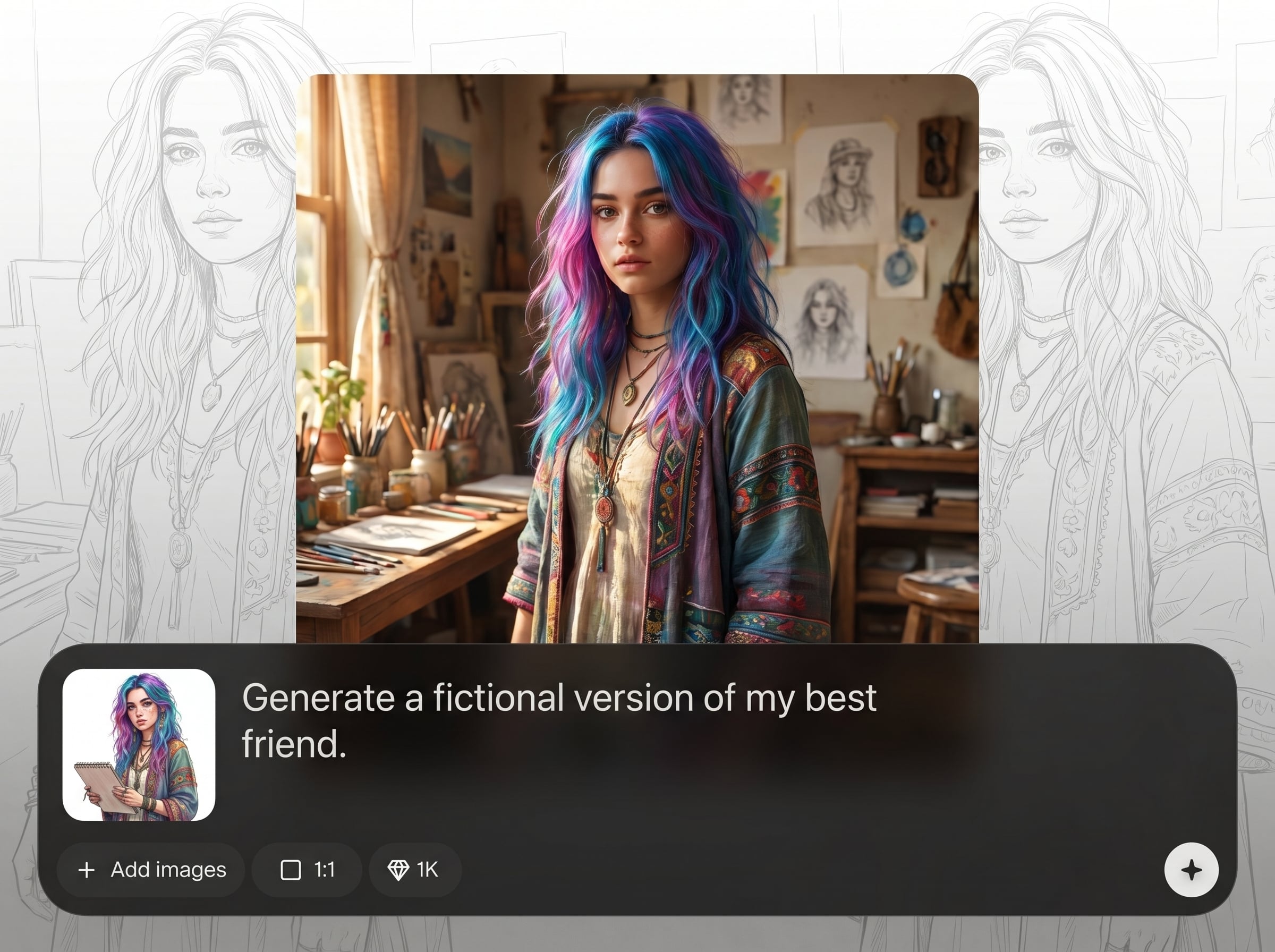Click the diamond quality icon

[398, 870]
